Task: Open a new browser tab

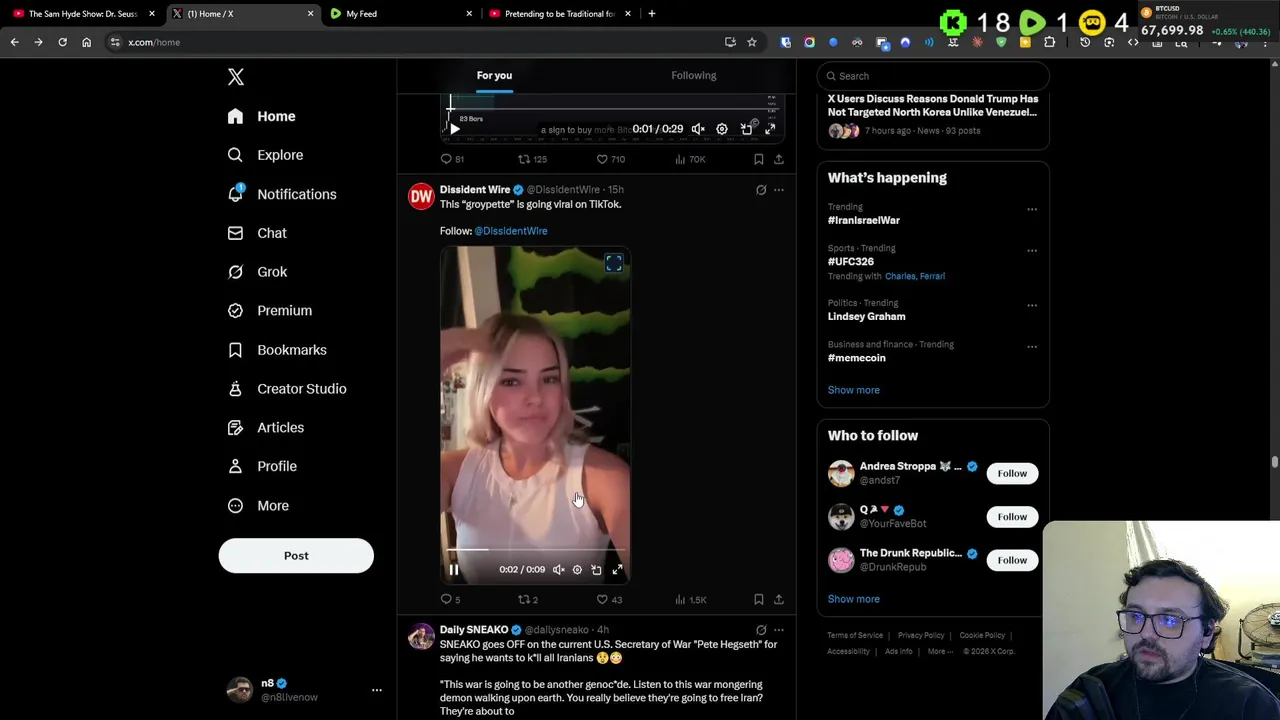Action: click(x=652, y=14)
